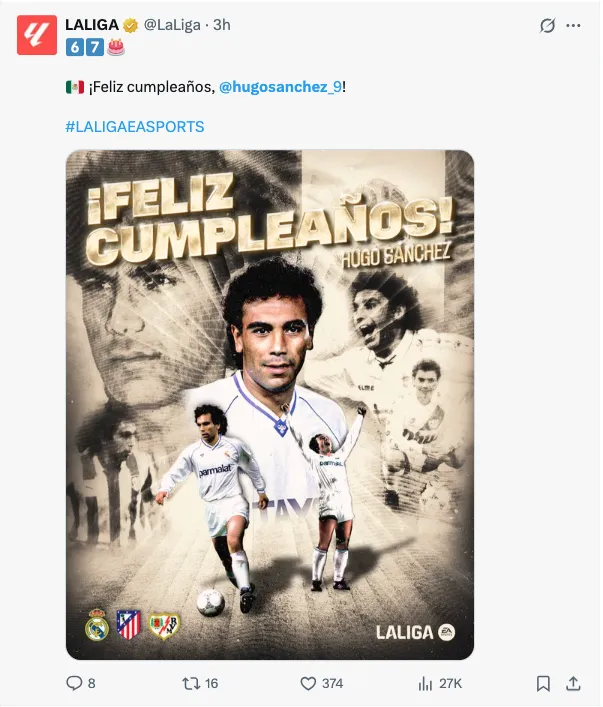Click the gold verified badge
Screen dimensions: 603x707
point(131,25)
